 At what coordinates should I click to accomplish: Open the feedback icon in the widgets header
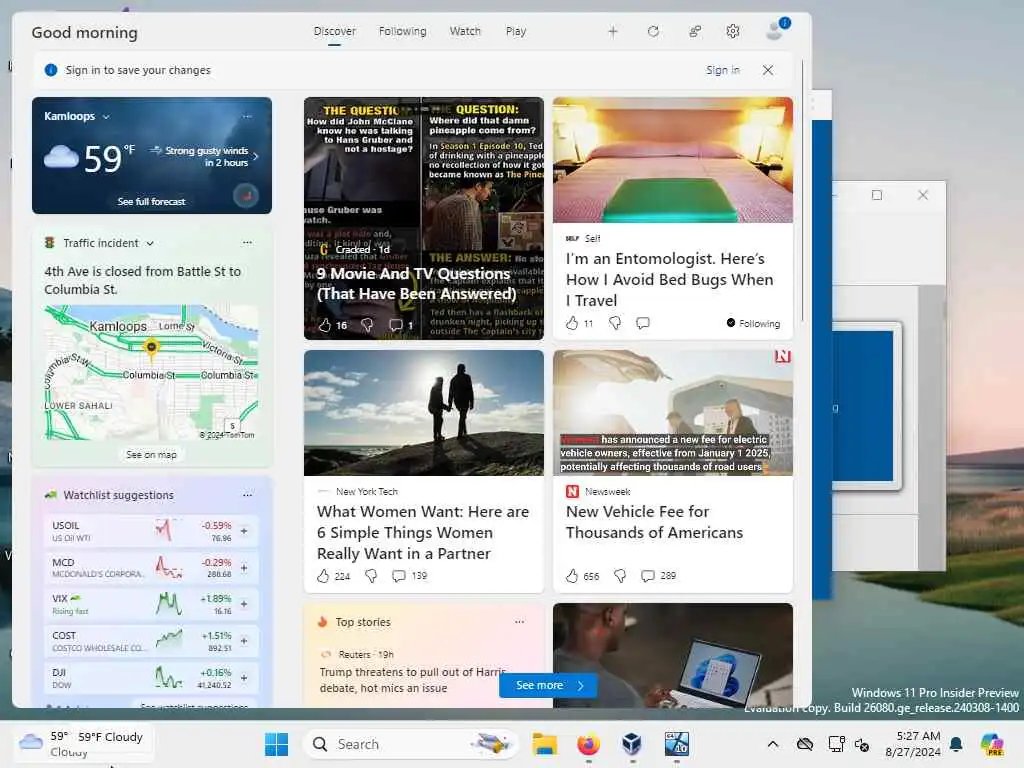(695, 31)
